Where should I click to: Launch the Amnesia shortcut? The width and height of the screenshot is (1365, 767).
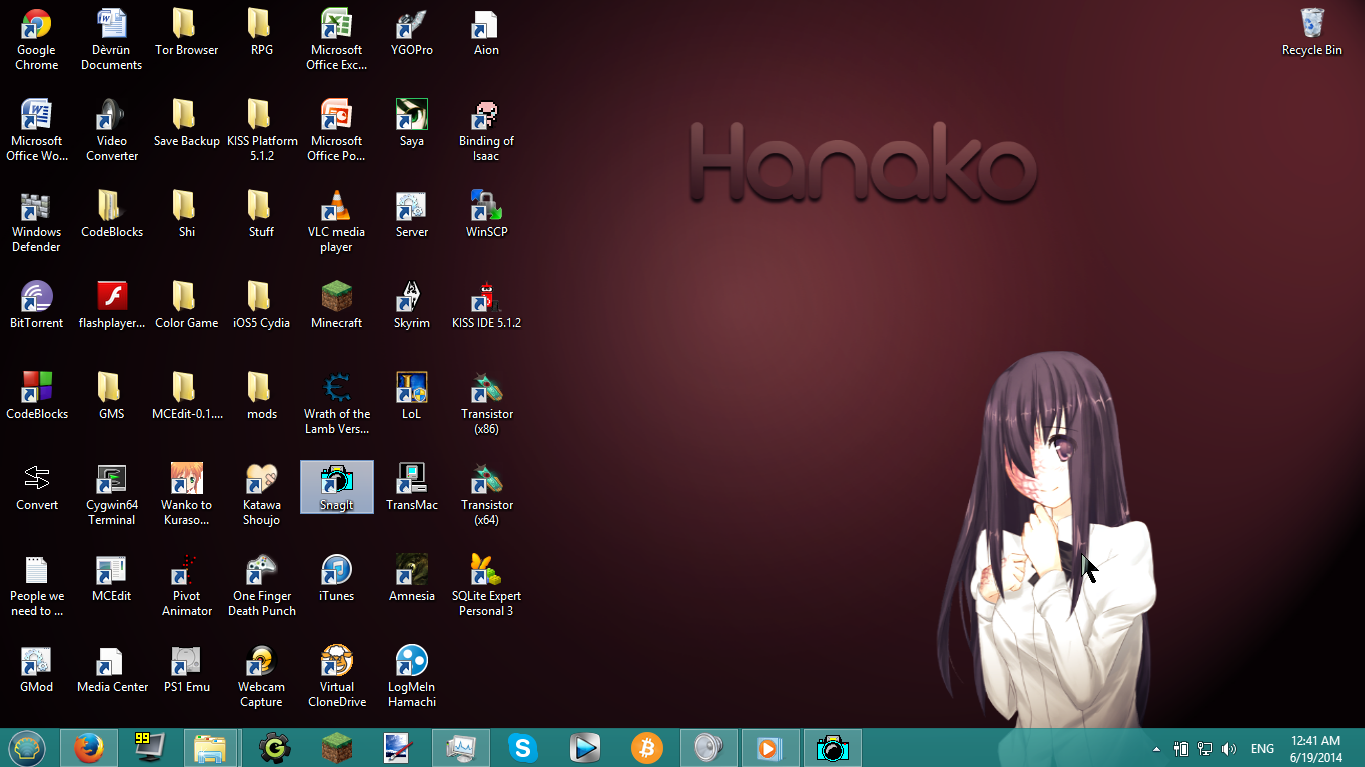(x=412, y=579)
